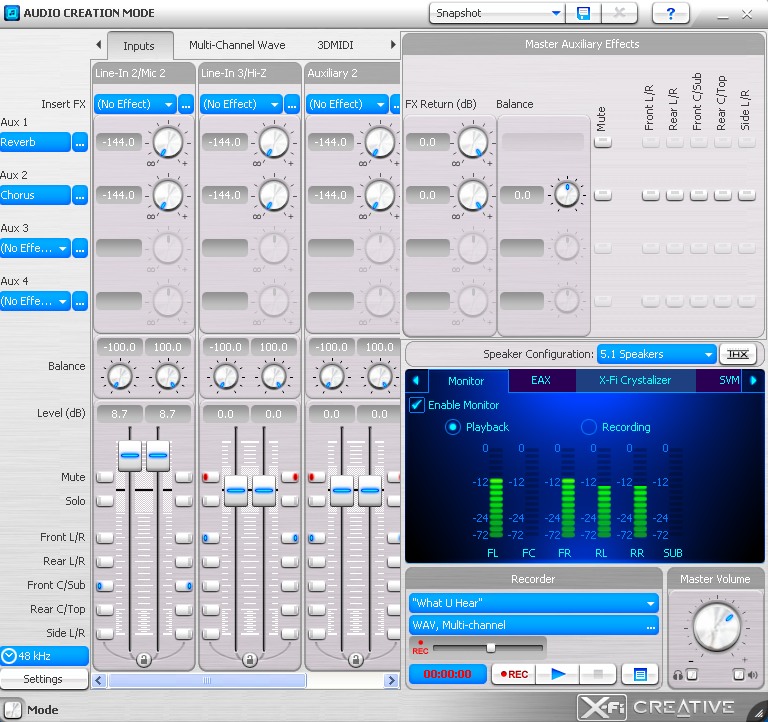Toggle the link lock on Auxiliary 2 faders

[x=356, y=660]
